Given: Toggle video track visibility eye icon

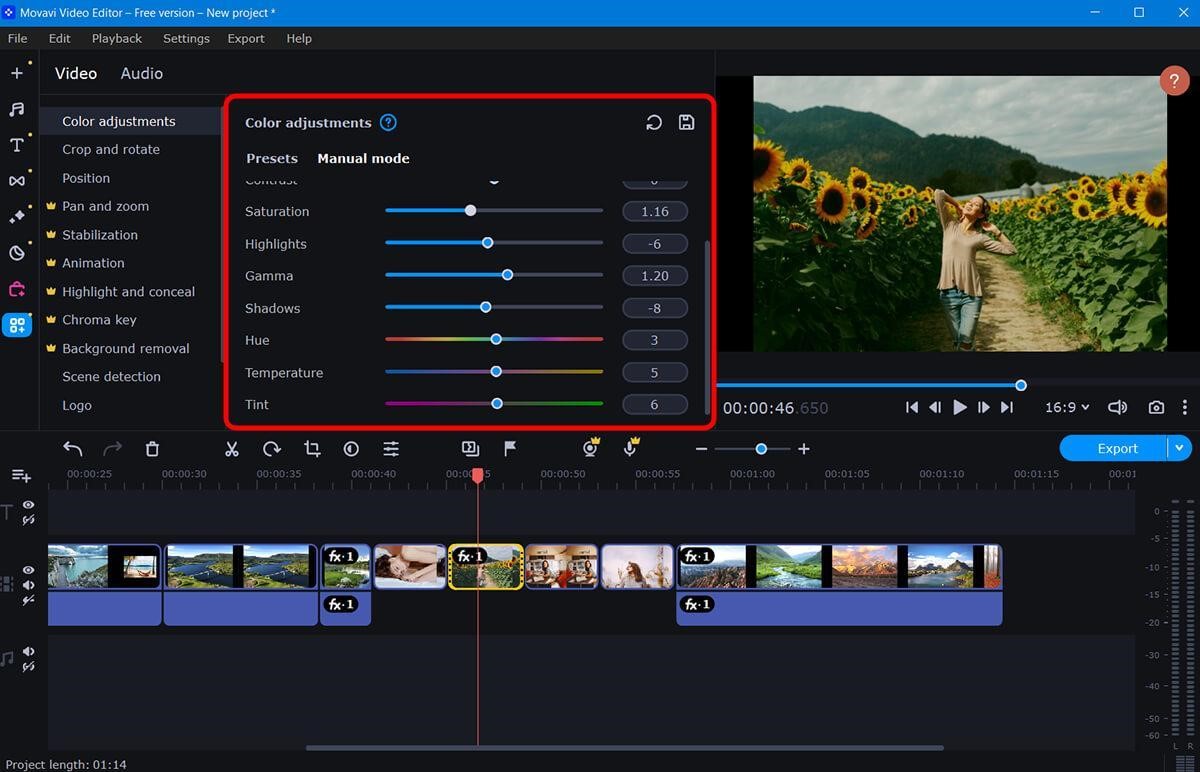Looking at the screenshot, I should click(x=29, y=570).
